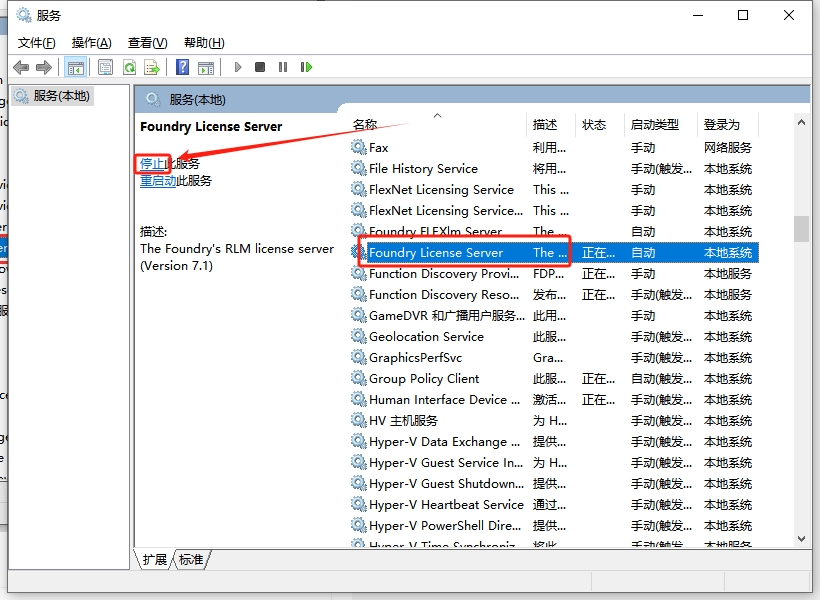Go forward with the toolbar forward arrow
Viewport: 820px width, 600px height.
pyautogui.click(x=44, y=67)
